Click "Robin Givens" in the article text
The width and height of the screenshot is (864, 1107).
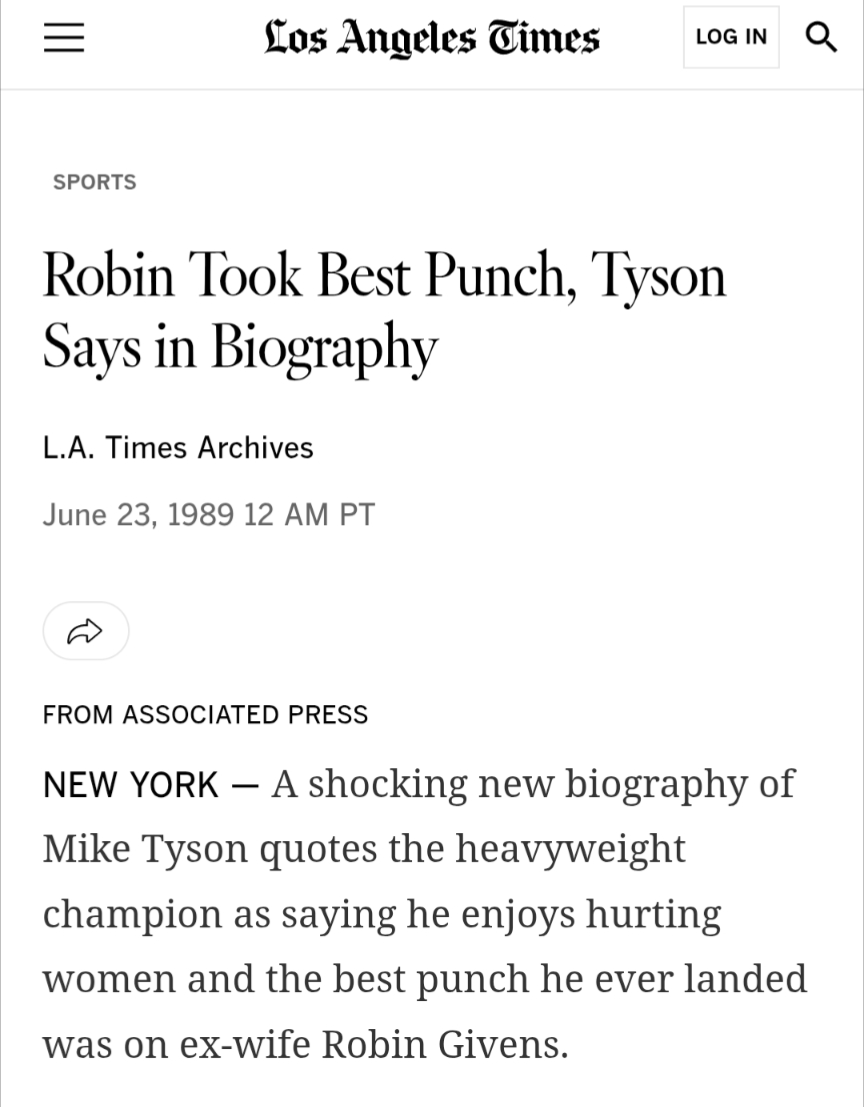[444, 1045]
